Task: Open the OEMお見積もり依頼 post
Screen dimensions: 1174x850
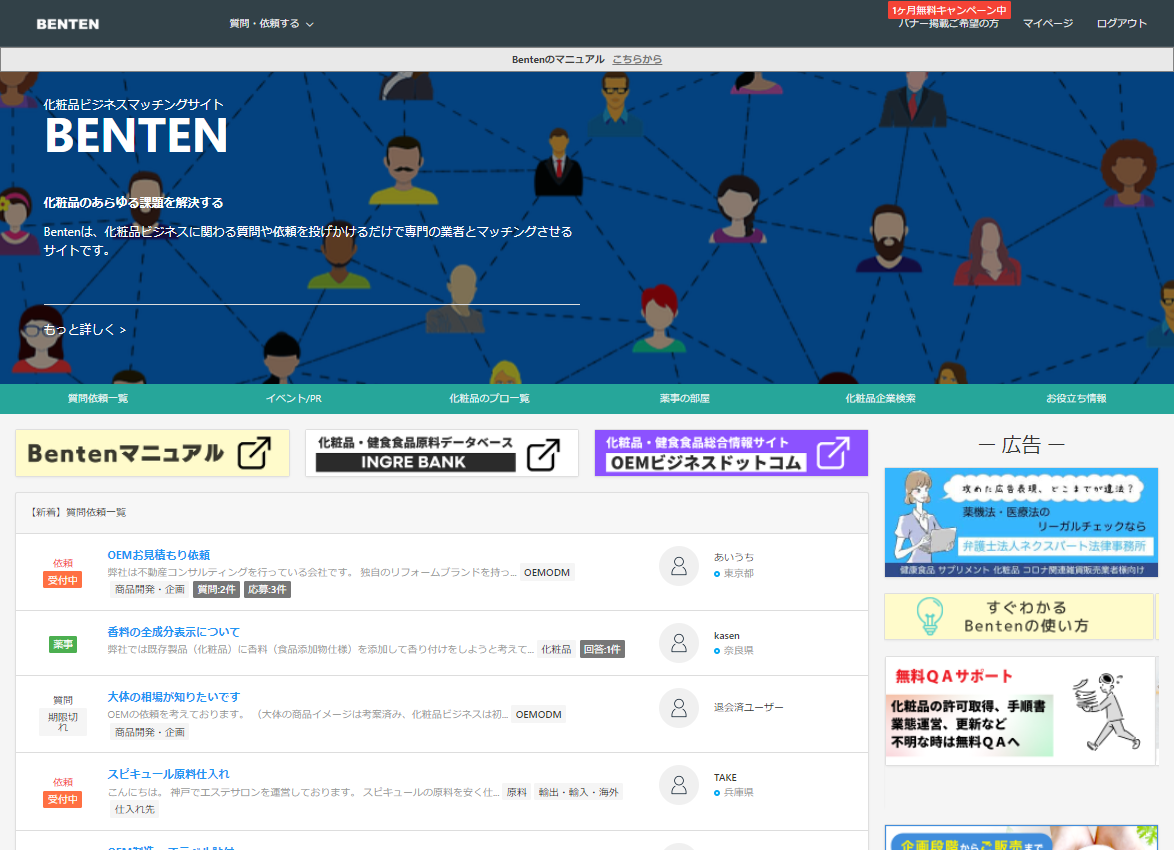Action: [x=159, y=555]
